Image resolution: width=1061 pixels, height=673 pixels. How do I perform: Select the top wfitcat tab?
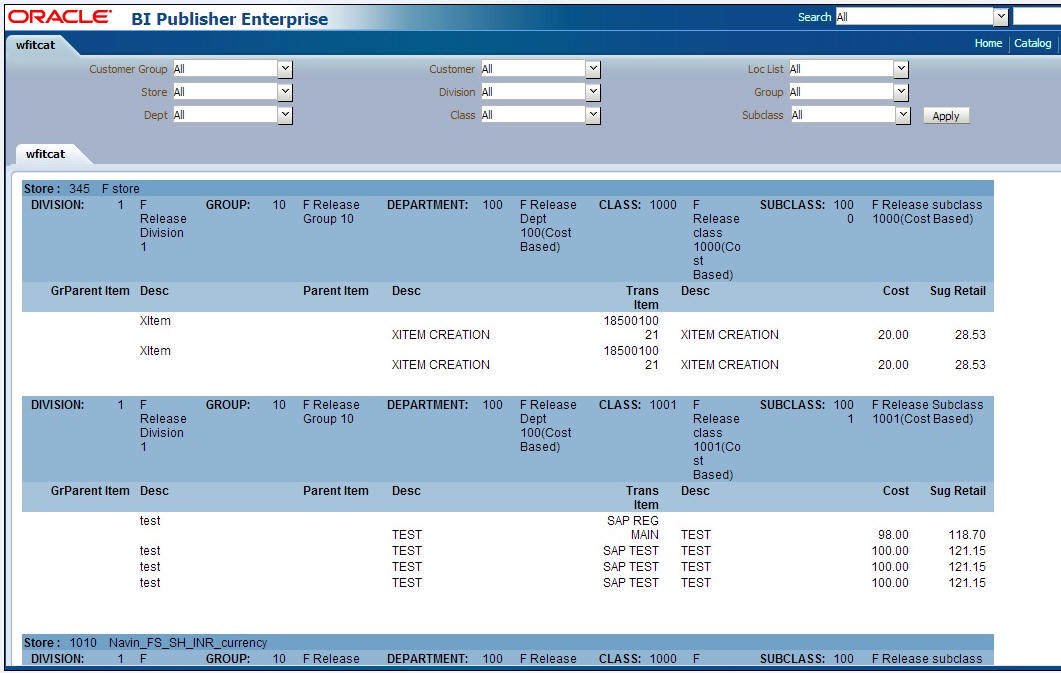(35, 45)
